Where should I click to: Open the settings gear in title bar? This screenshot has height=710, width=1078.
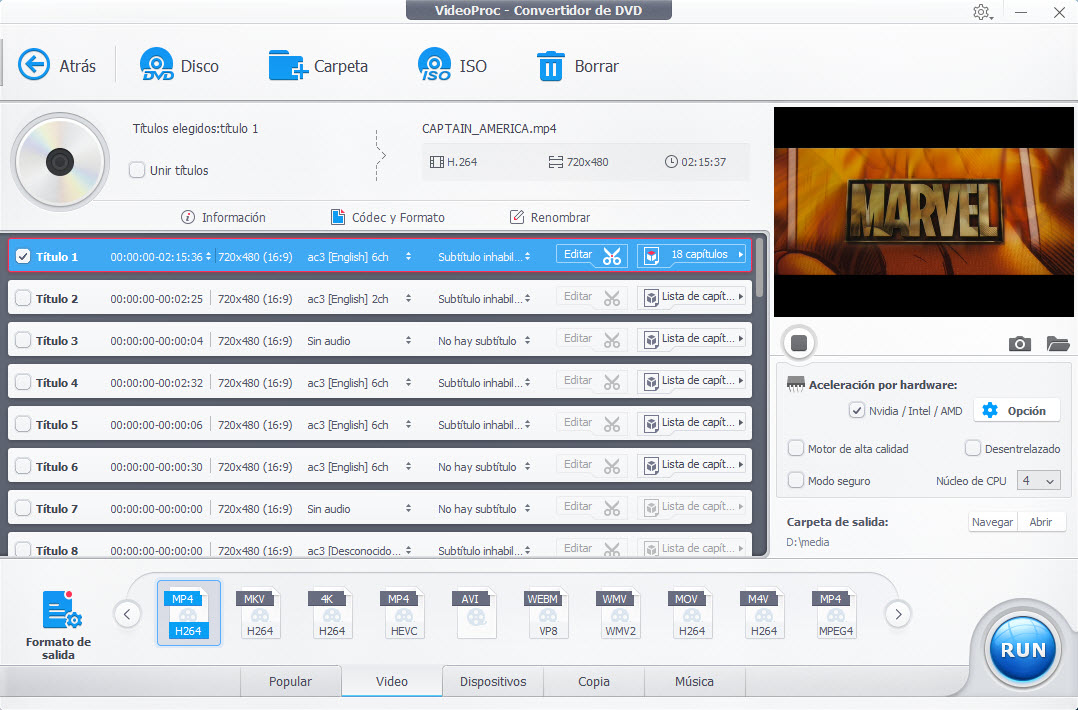[x=981, y=12]
